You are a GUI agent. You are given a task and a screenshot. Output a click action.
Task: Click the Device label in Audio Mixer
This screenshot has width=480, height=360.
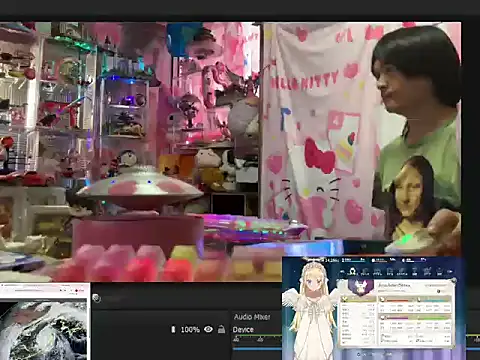pyautogui.click(x=243, y=330)
